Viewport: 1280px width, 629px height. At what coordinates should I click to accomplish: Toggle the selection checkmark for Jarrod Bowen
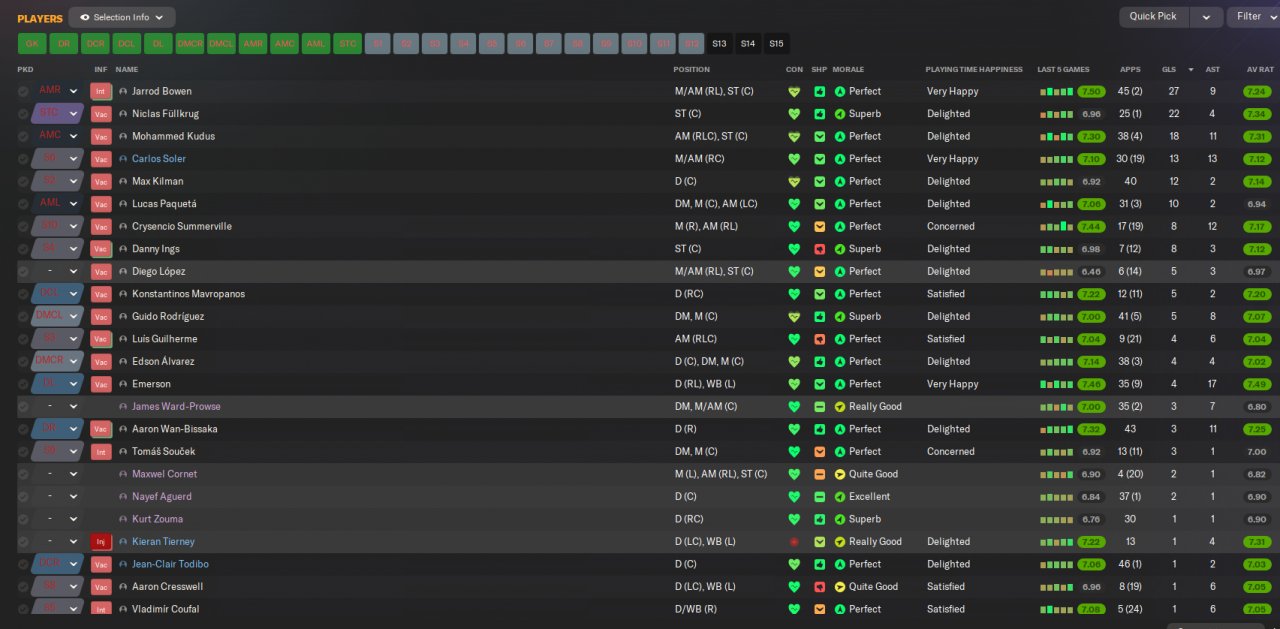click(23, 91)
